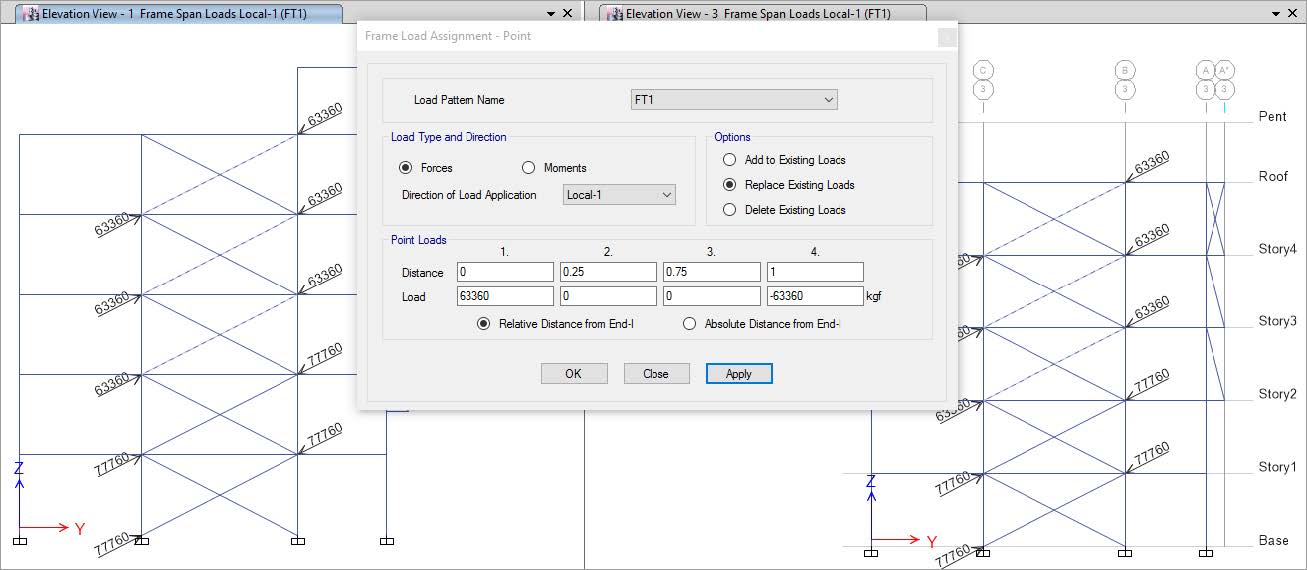This screenshot has height=570, width=1307.
Task: Click the Elevation View 1 tab icon
Action: [33, 14]
